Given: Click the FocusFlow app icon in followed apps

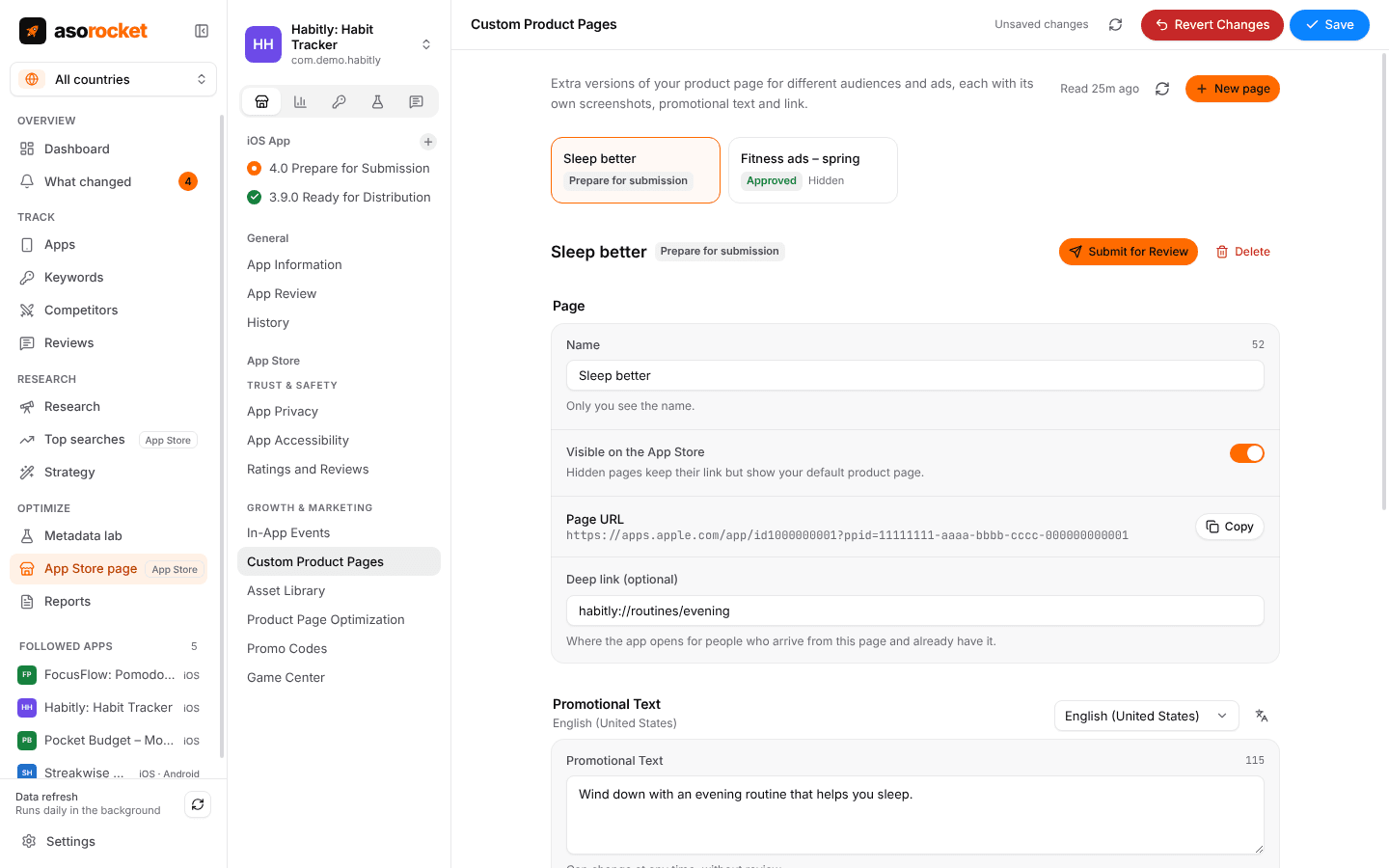Looking at the screenshot, I should pos(27,675).
